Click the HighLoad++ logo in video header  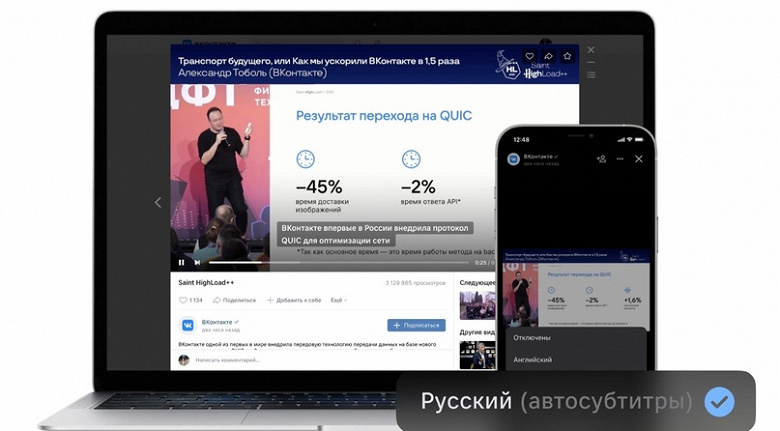point(532,65)
